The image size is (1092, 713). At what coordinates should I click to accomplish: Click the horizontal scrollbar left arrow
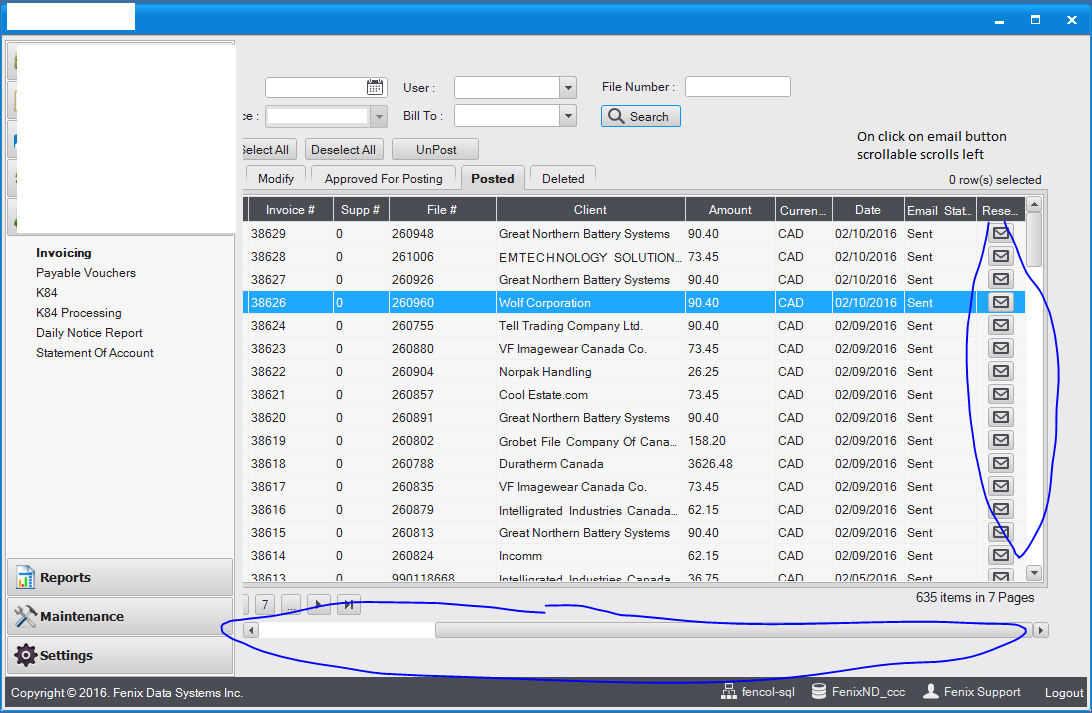251,630
